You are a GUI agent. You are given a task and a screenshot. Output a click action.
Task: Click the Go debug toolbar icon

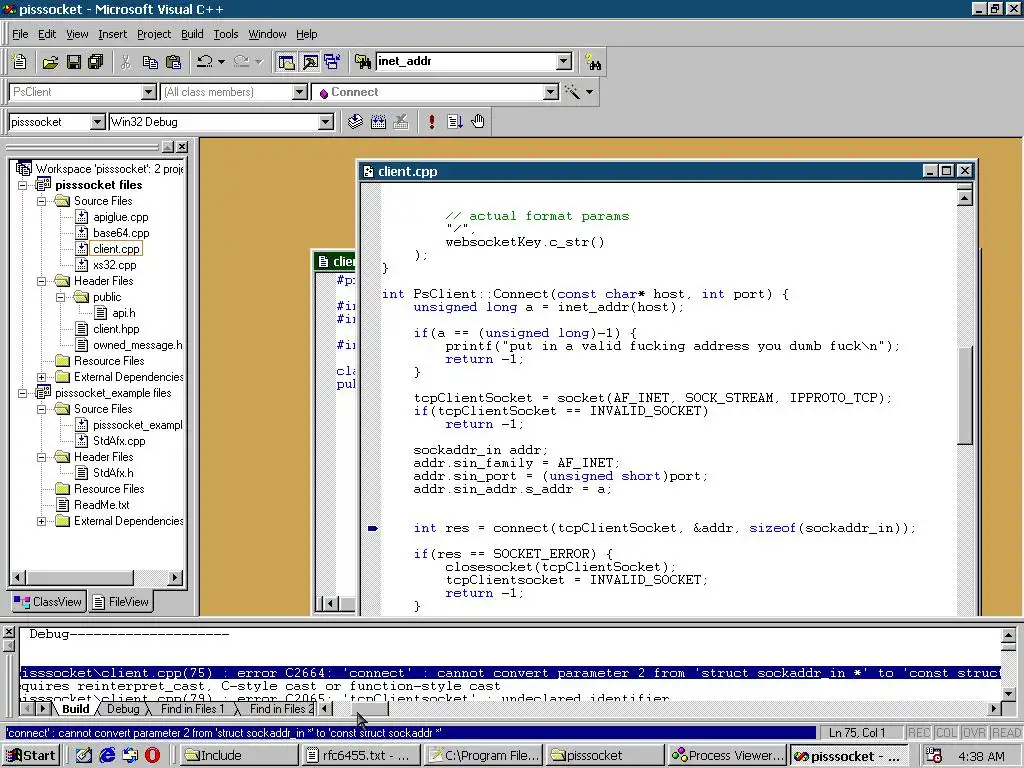pos(455,121)
